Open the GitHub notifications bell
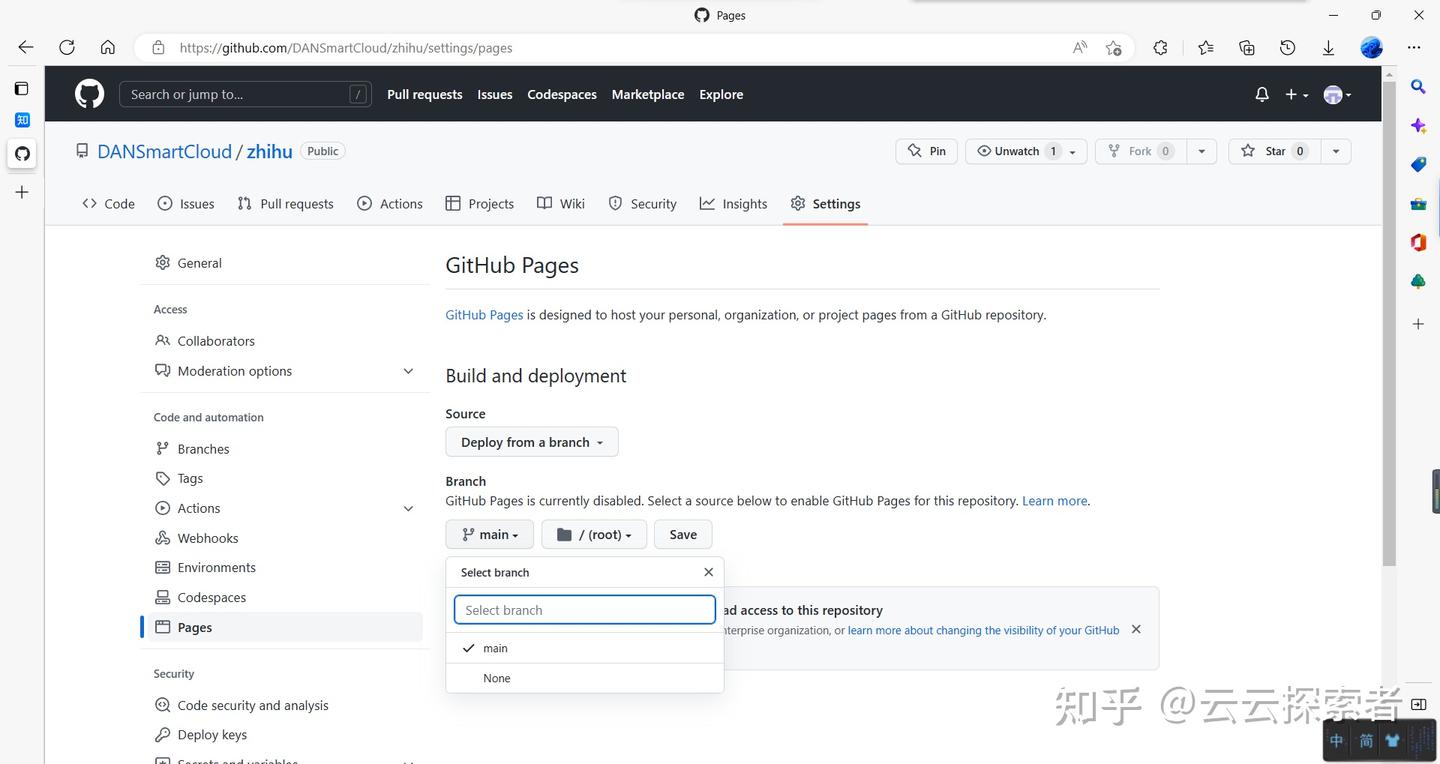 pyautogui.click(x=1260, y=94)
